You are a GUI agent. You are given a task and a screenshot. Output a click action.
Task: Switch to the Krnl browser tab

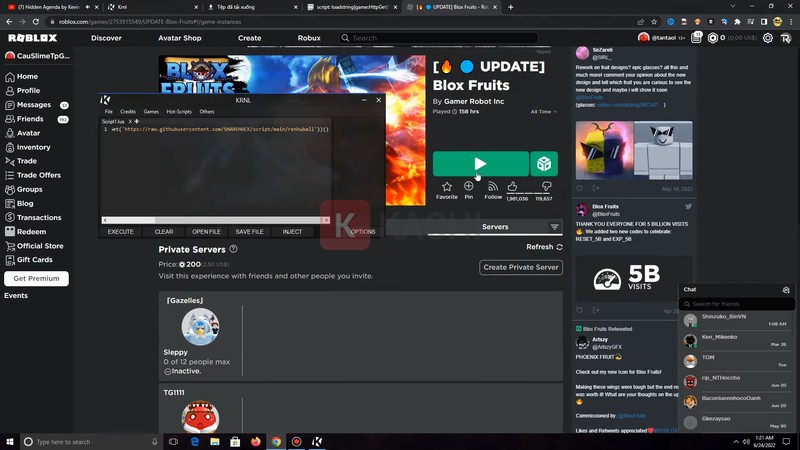tap(153, 7)
